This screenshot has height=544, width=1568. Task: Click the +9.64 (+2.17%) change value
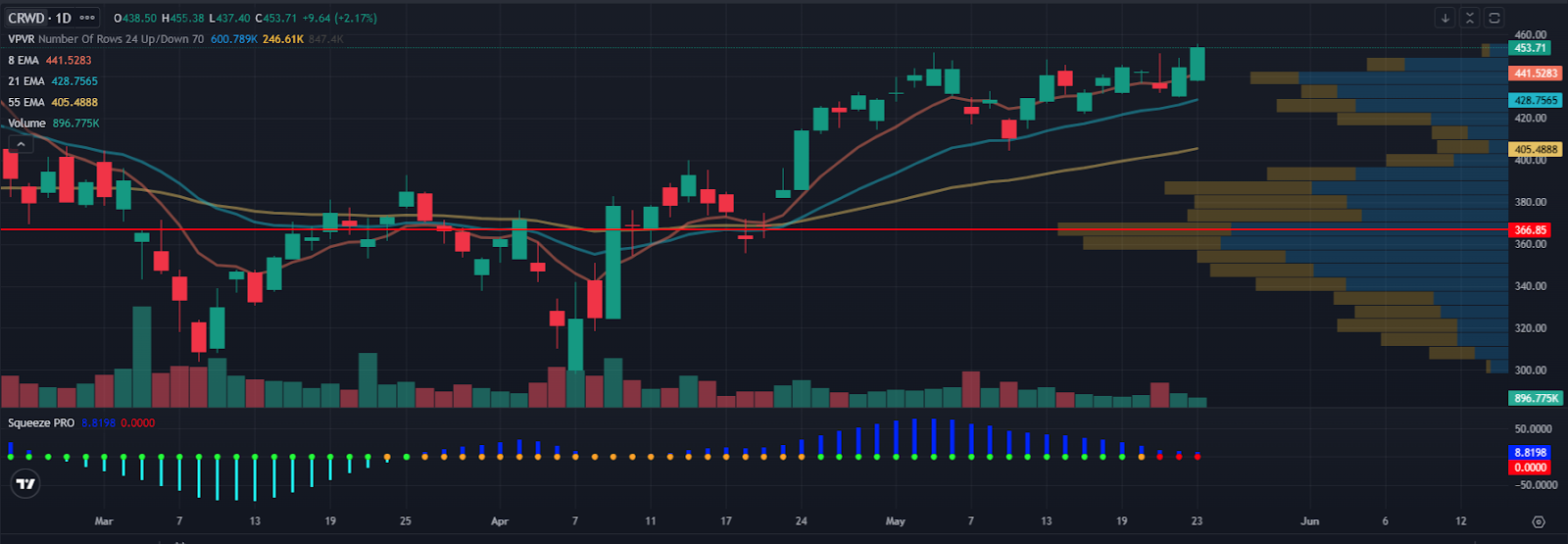[338, 18]
